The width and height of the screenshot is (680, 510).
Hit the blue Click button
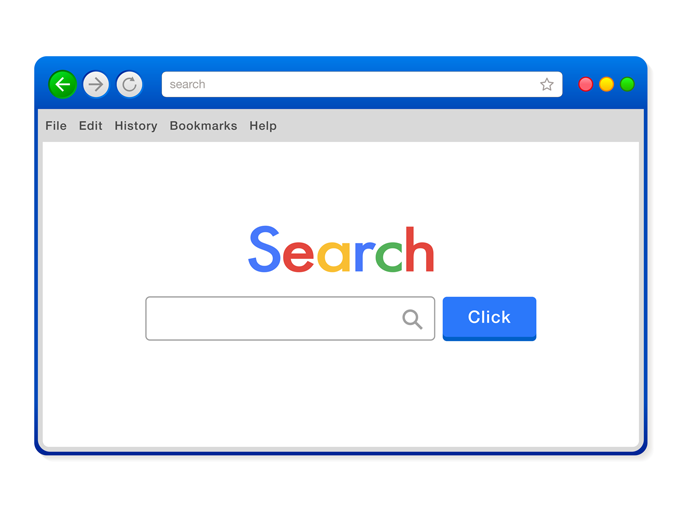click(x=489, y=318)
